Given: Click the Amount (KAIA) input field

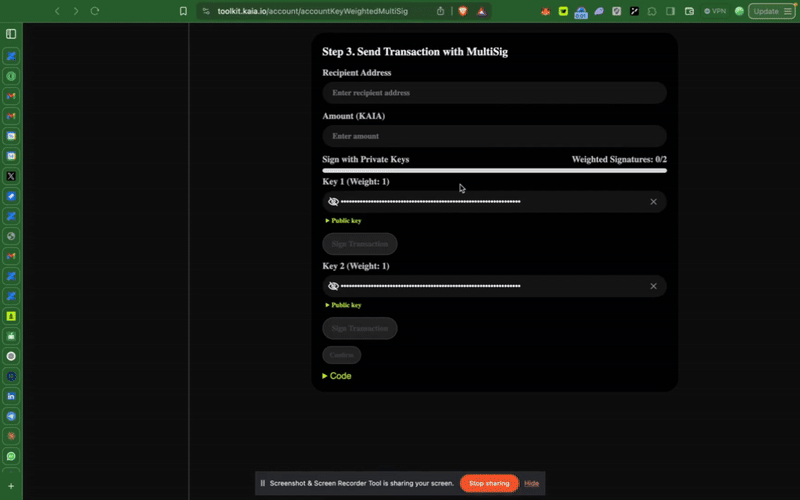Looking at the screenshot, I should (x=494, y=136).
